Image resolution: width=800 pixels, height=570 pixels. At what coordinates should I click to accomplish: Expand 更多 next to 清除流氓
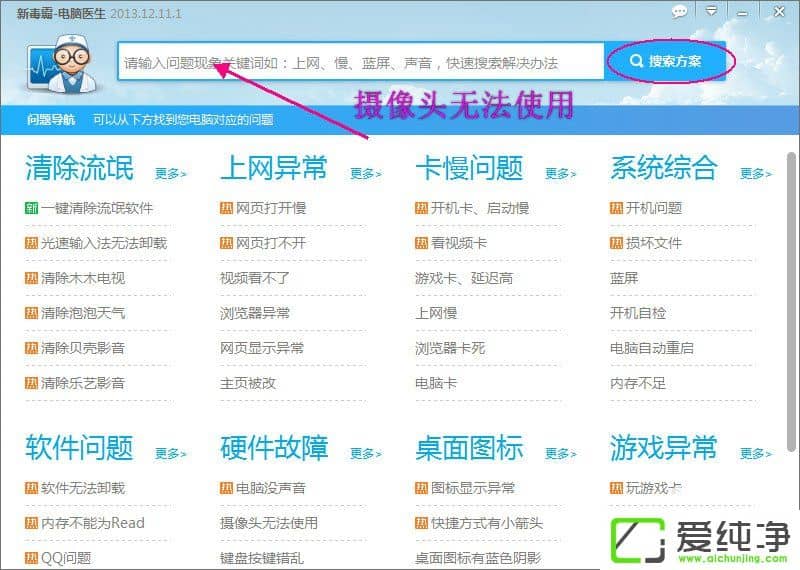(170, 174)
